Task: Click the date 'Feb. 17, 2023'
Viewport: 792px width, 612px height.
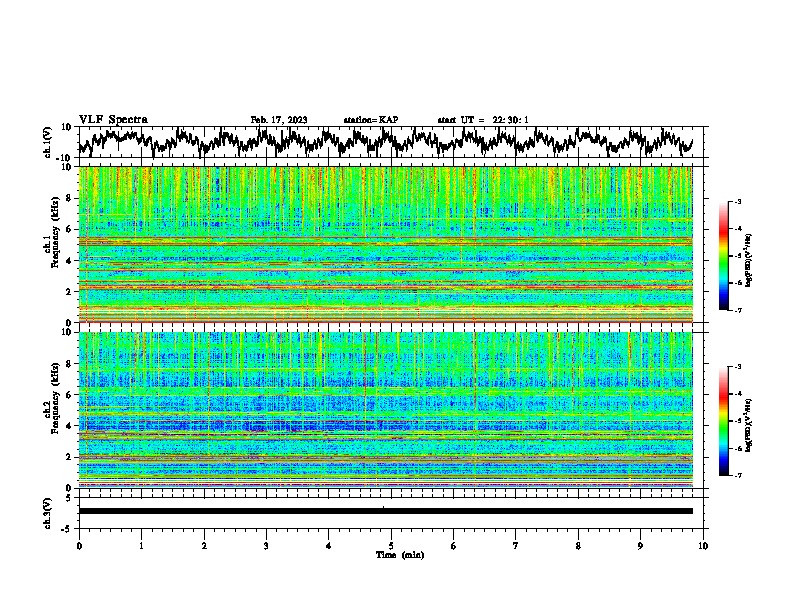Action: coord(279,120)
